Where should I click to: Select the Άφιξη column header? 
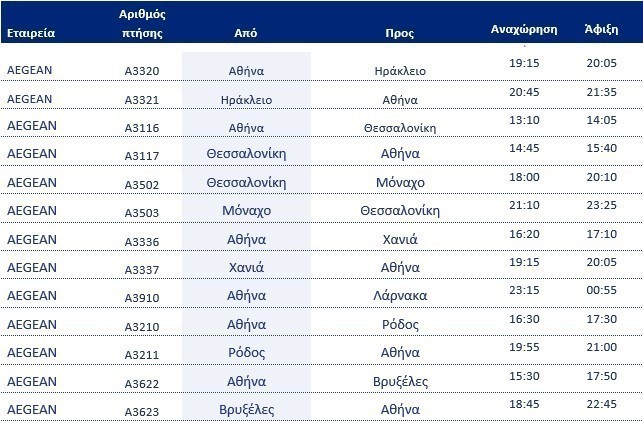pyautogui.click(x=600, y=30)
